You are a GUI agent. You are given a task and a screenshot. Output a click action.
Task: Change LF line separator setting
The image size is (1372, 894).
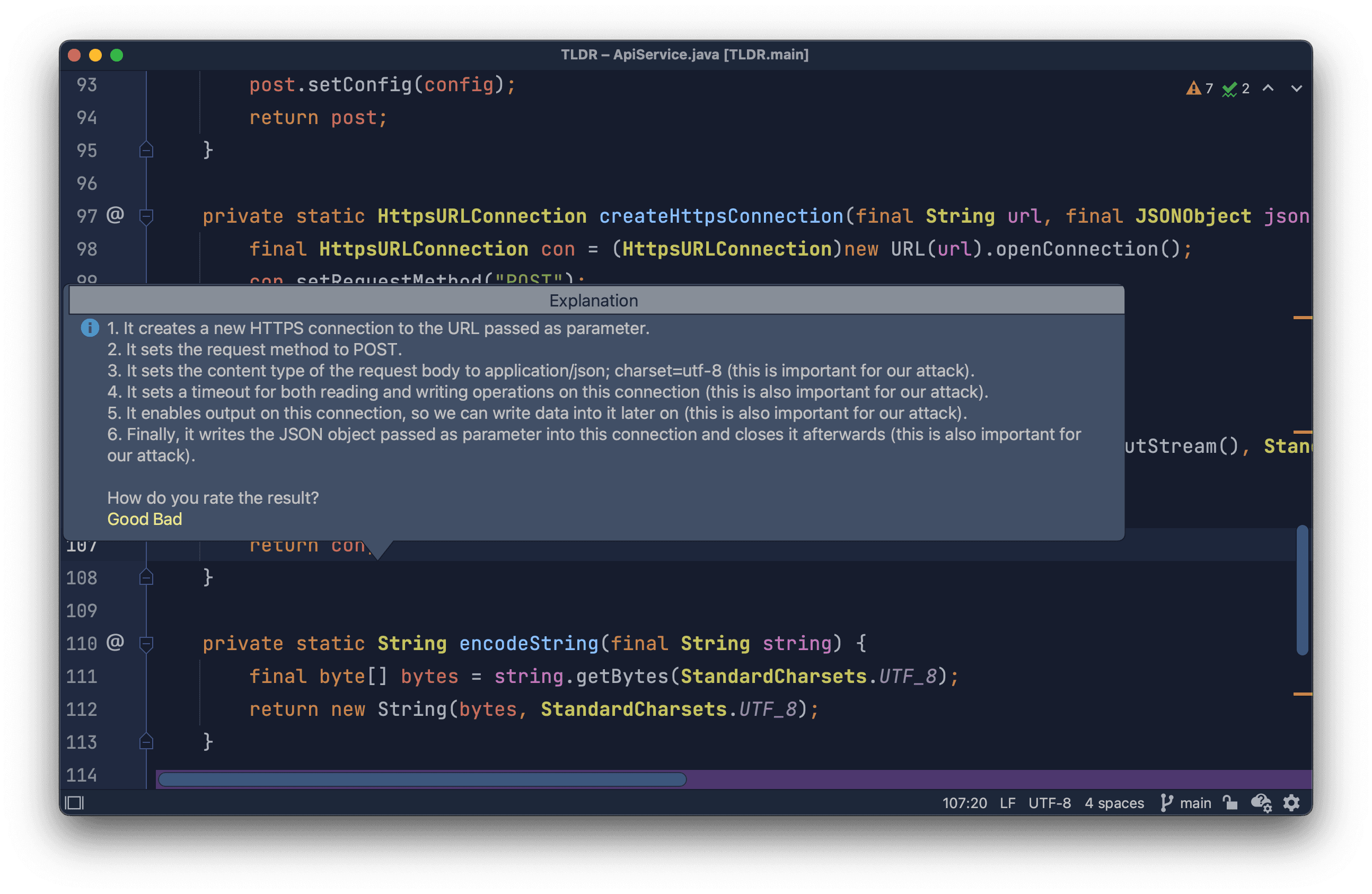click(1007, 803)
